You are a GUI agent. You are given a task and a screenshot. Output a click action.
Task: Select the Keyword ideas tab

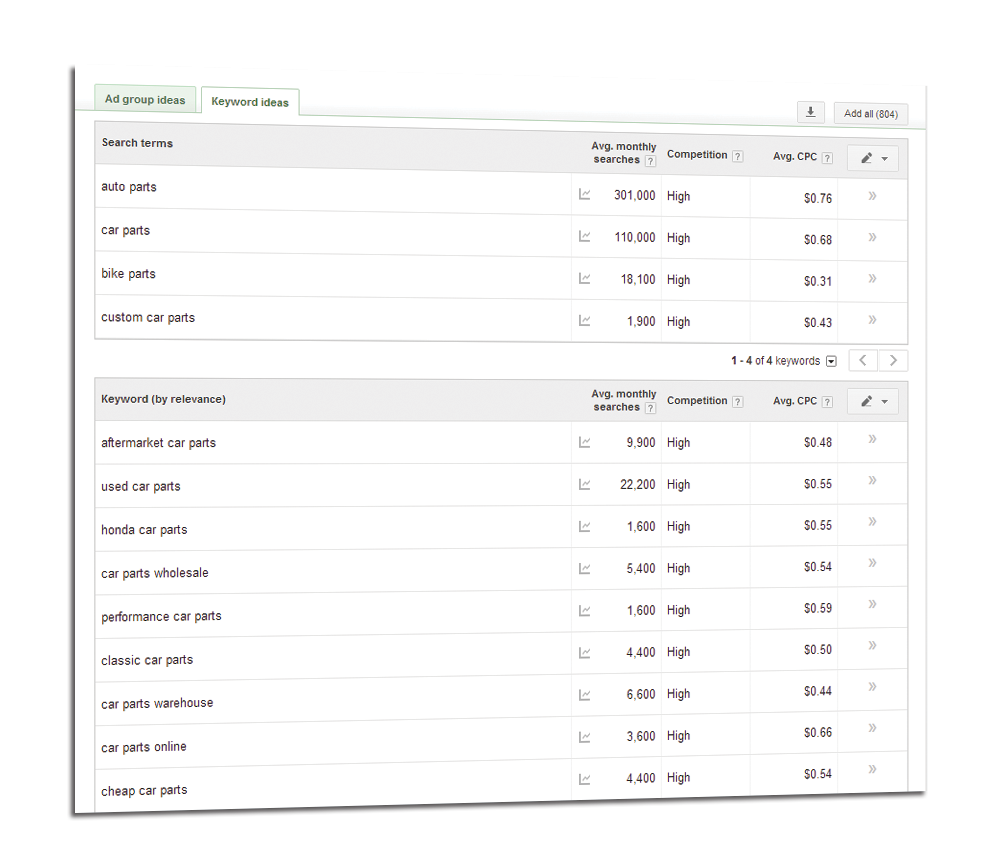[249, 101]
